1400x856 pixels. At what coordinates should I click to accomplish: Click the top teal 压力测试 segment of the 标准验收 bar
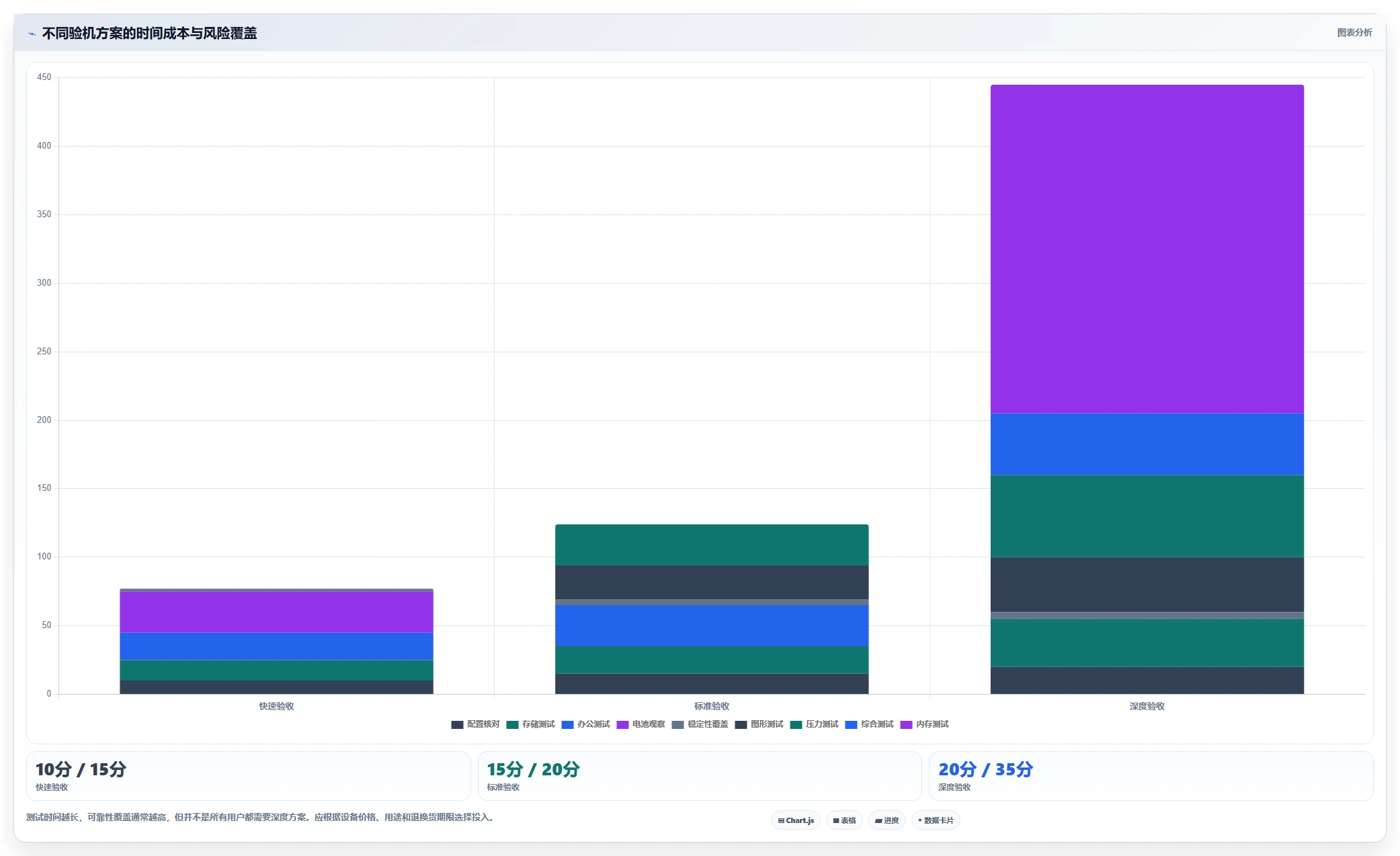click(712, 545)
